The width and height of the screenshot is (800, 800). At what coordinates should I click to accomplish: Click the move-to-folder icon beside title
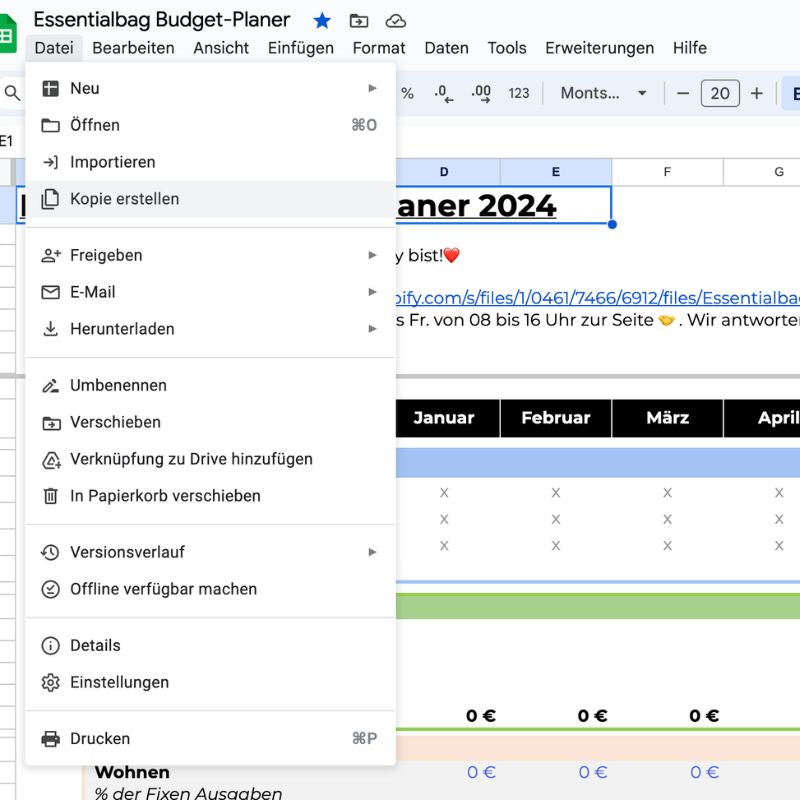pyautogui.click(x=358, y=21)
